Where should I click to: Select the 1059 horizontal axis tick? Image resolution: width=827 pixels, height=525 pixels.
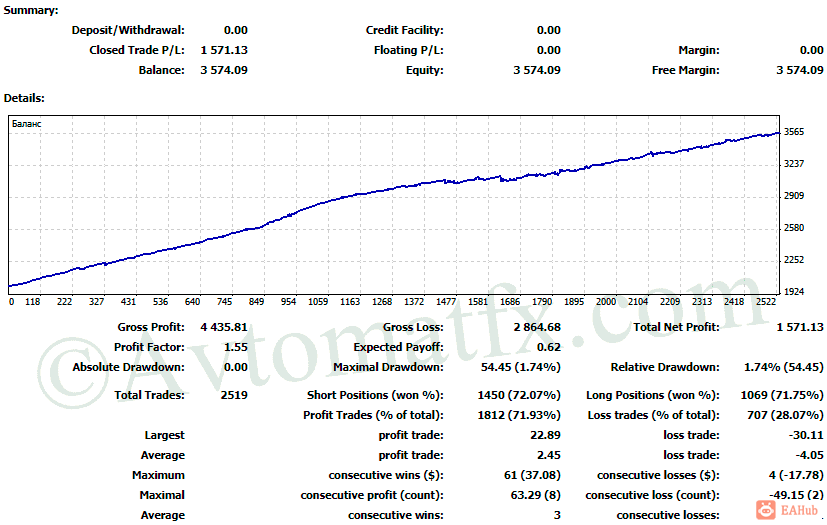318,302
